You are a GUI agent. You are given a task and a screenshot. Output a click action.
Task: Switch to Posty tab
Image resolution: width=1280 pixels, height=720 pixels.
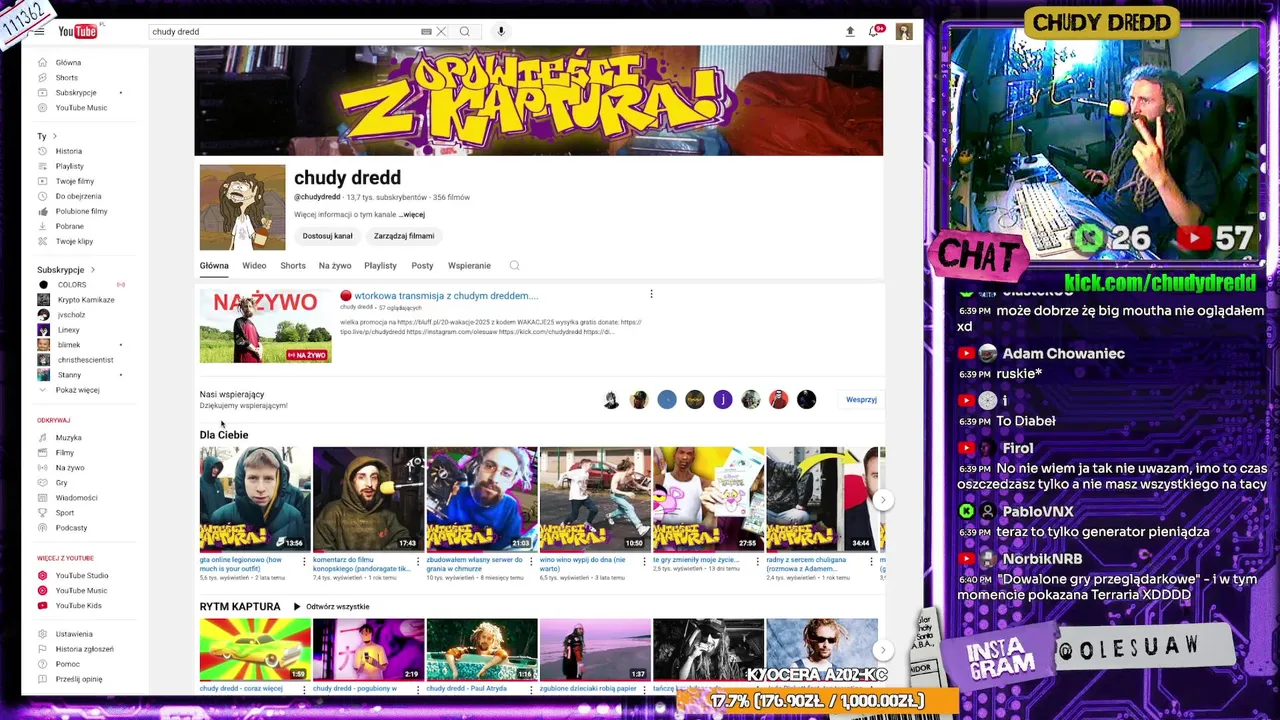coord(422,266)
